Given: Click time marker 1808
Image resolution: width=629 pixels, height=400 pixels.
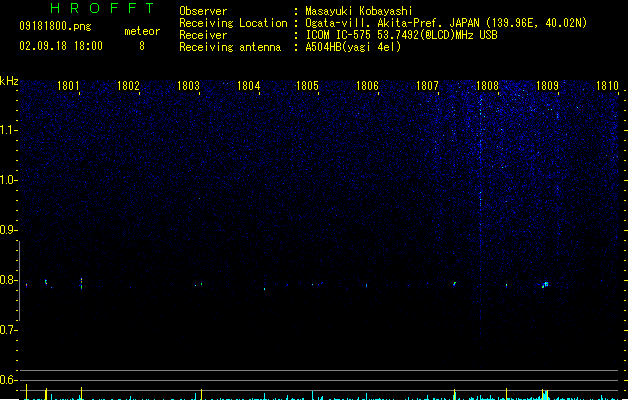Looking at the screenshot, I should [x=487, y=86].
